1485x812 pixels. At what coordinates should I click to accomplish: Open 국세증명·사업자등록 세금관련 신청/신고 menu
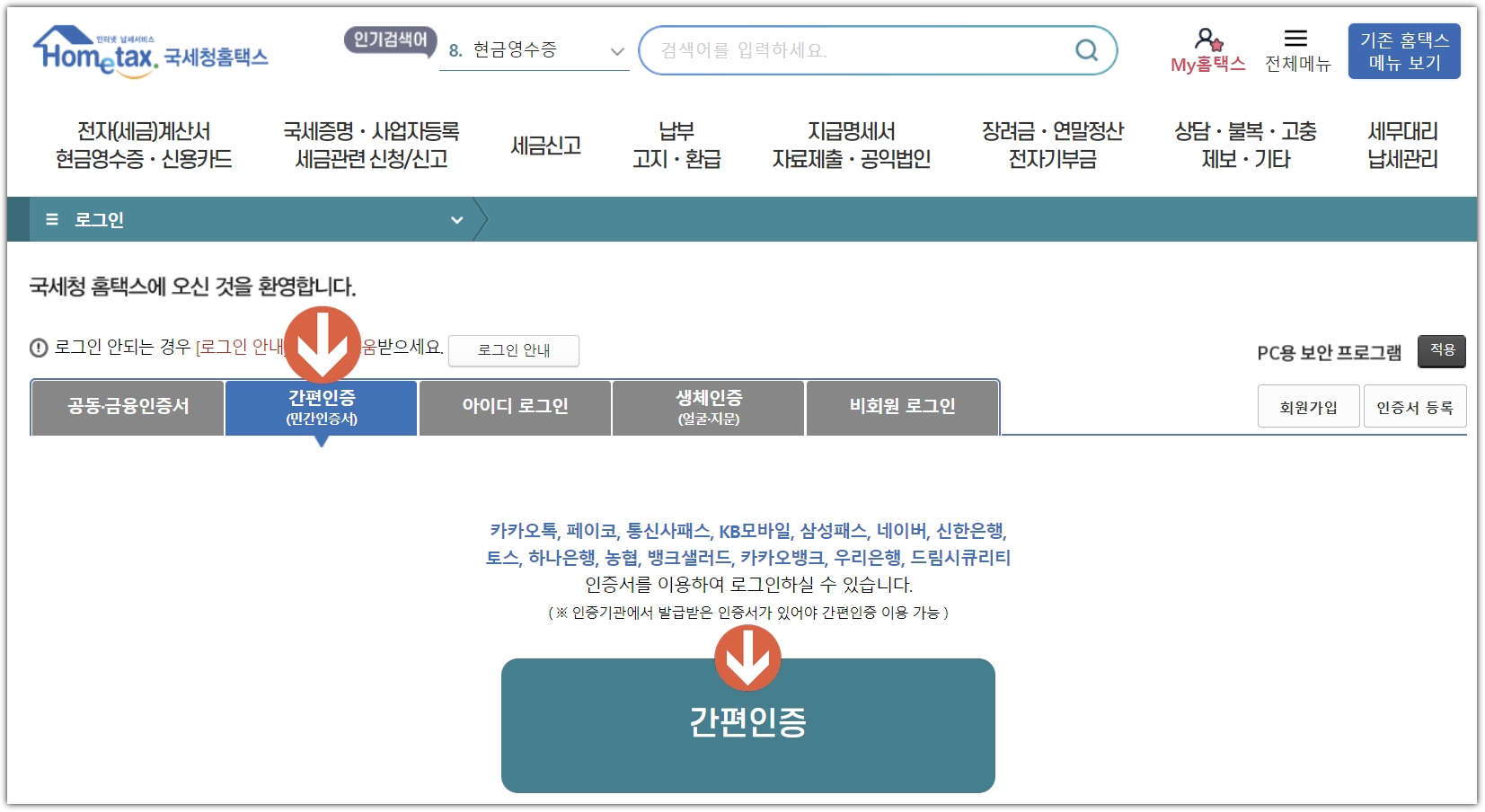[371, 146]
